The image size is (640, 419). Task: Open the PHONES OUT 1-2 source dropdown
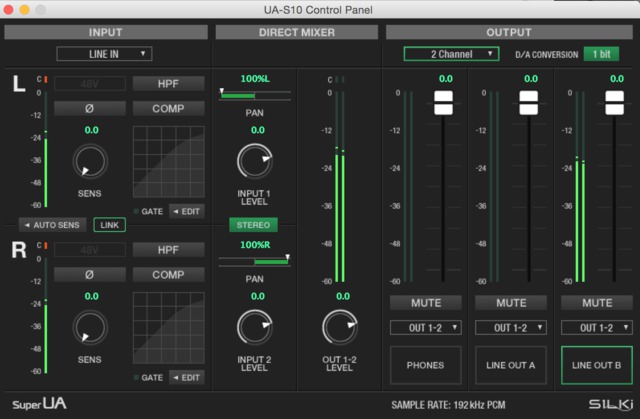click(426, 327)
